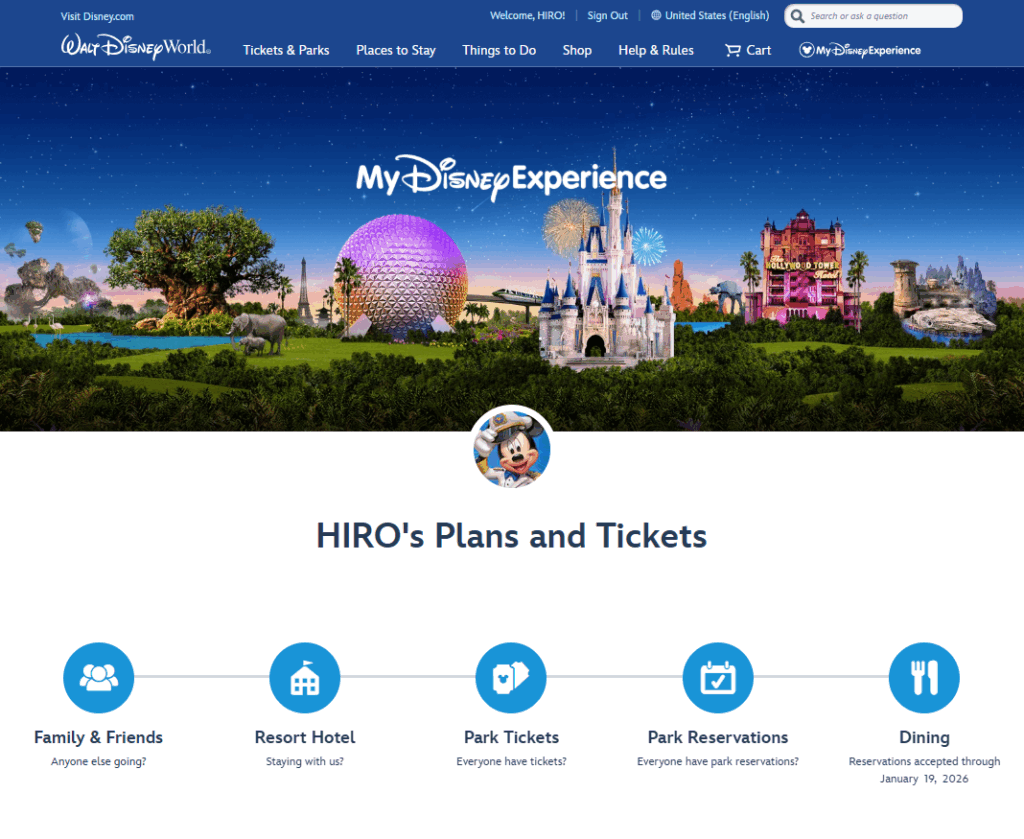Select the Park Tickets icon

tap(511, 678)
